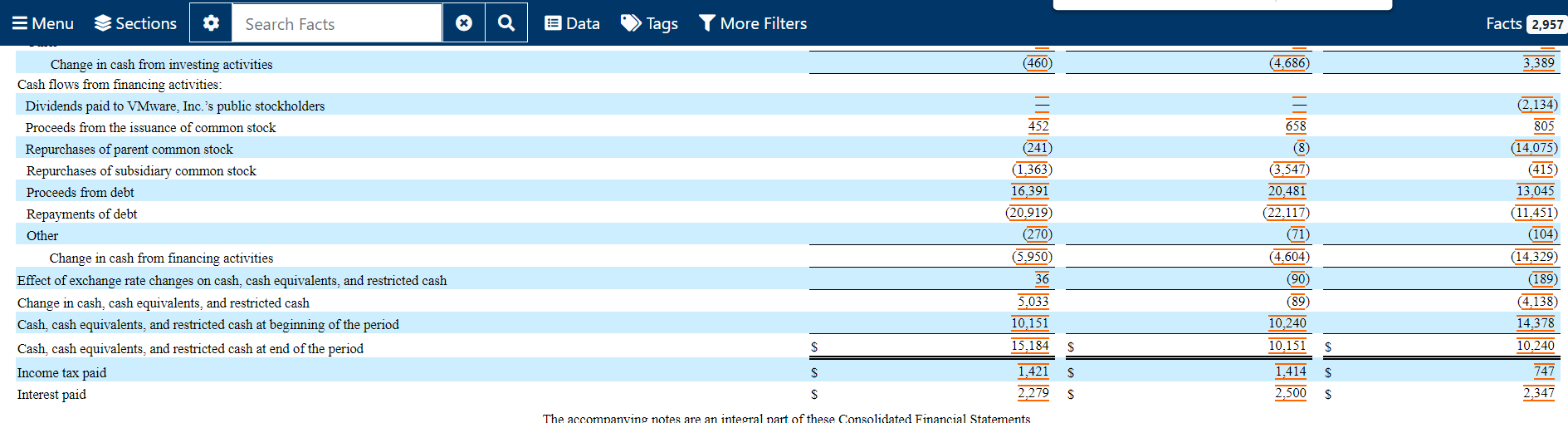Select subsidiary repurchases value (415)
Image resolution: width=1568 pixels, height=423 pixels.
click(x=1543, y=169)
